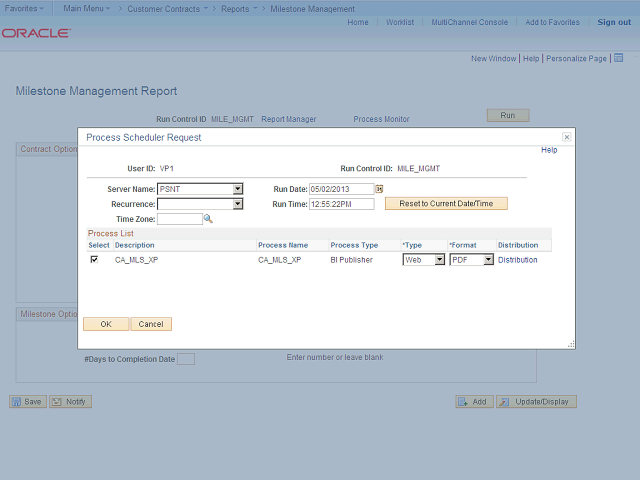Screen dimensions: 640x480
Task: Open the Run Date calendar picker
Action: [x=380, y=188]
